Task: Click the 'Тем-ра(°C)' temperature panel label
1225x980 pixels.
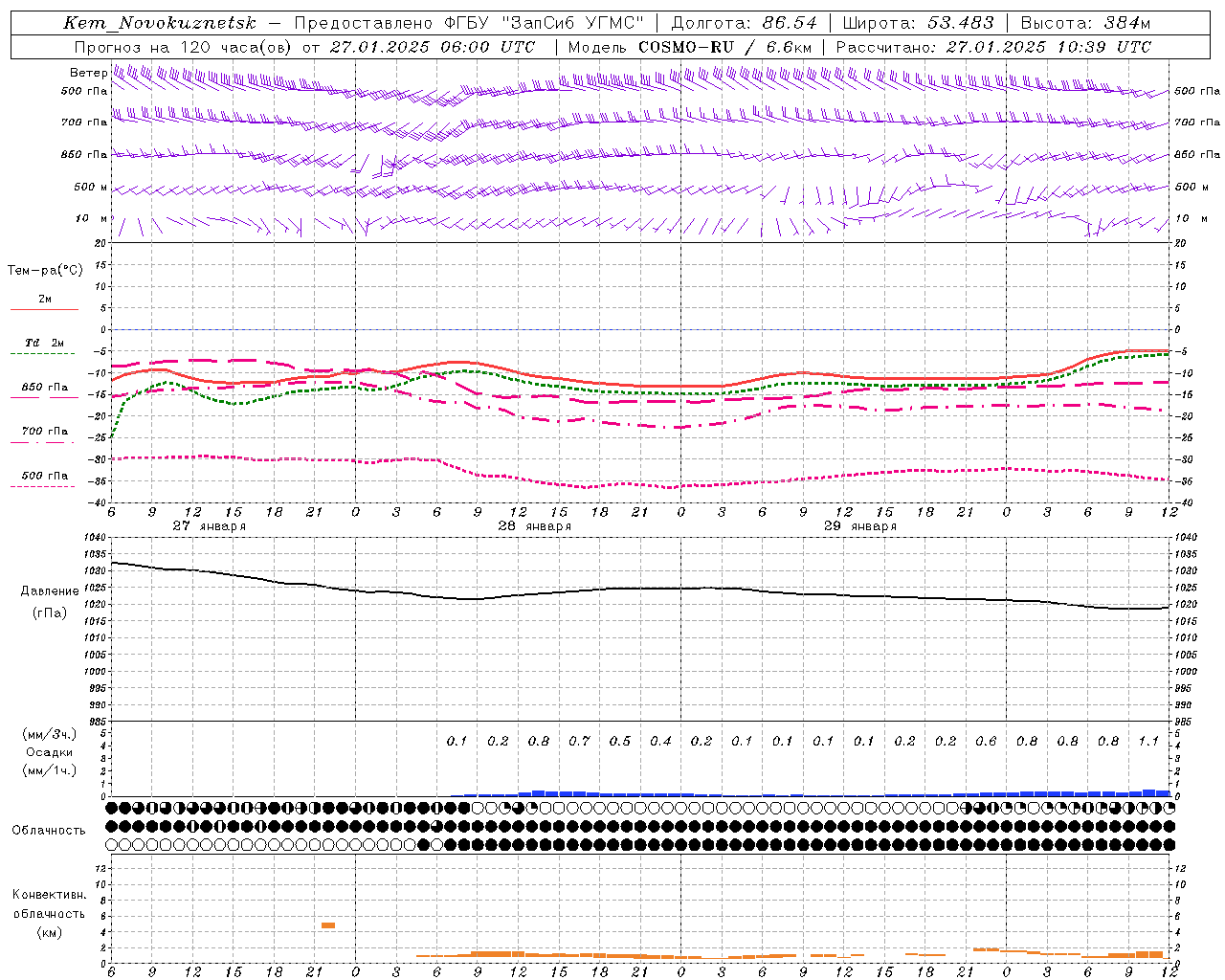Action: point(45,271)
